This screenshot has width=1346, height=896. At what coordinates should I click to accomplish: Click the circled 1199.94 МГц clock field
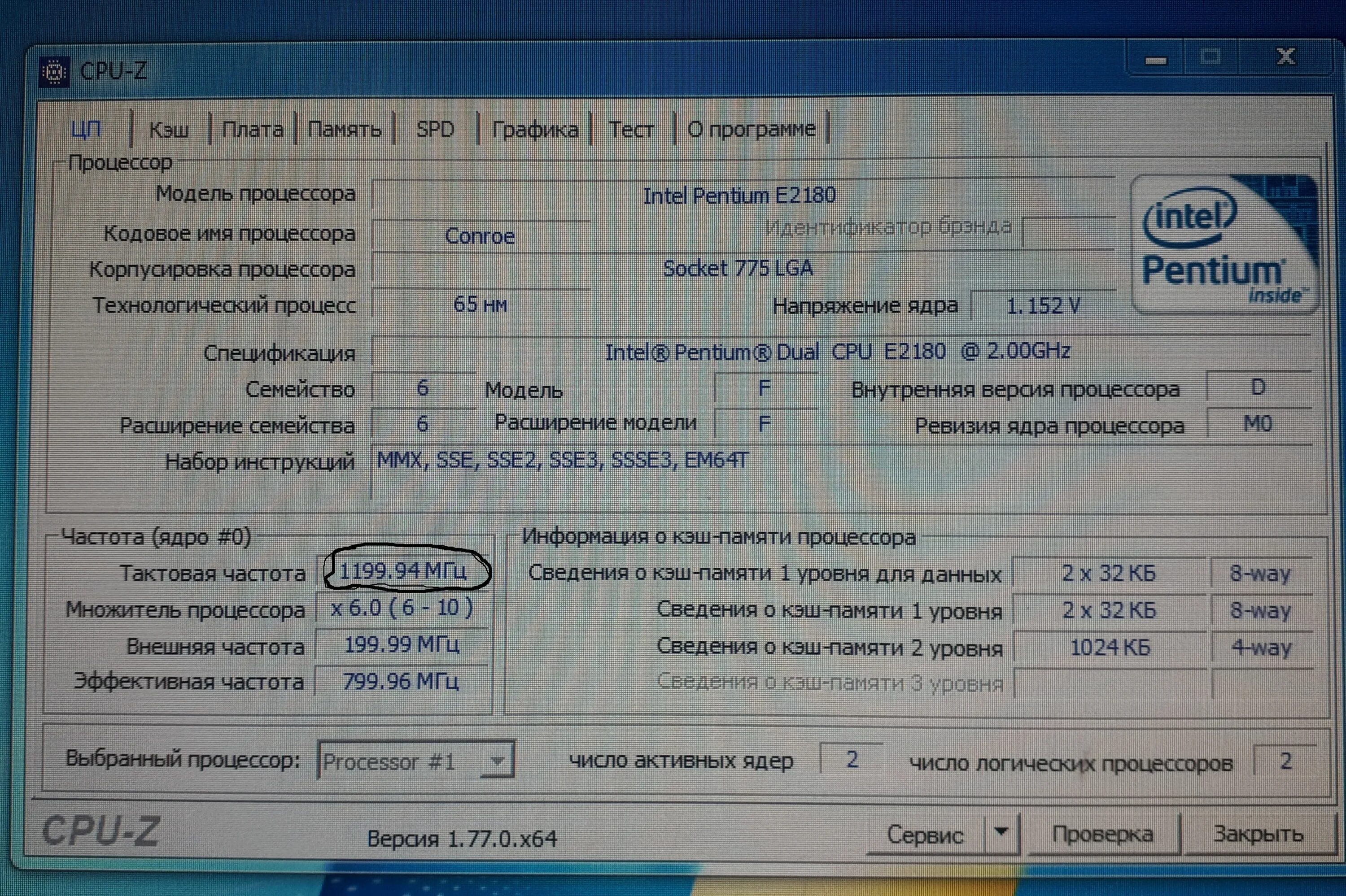coord(403,571)
